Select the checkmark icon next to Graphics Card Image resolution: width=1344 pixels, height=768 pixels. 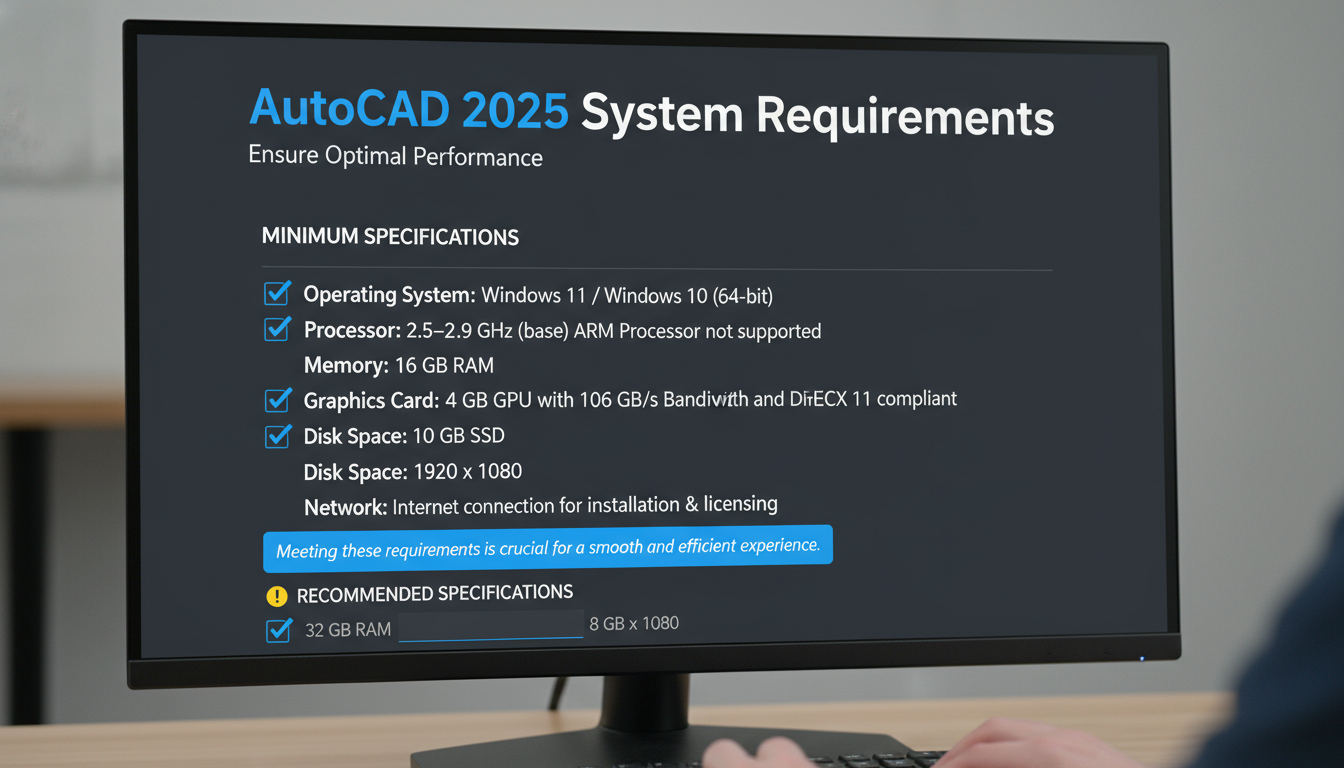[x=277, y=399]
